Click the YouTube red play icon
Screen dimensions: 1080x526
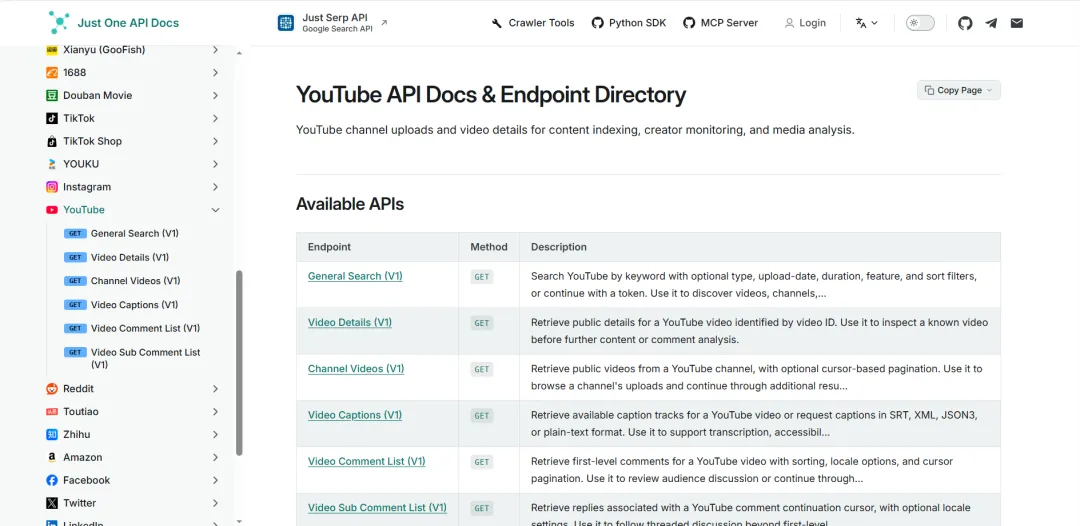point(52,209)
